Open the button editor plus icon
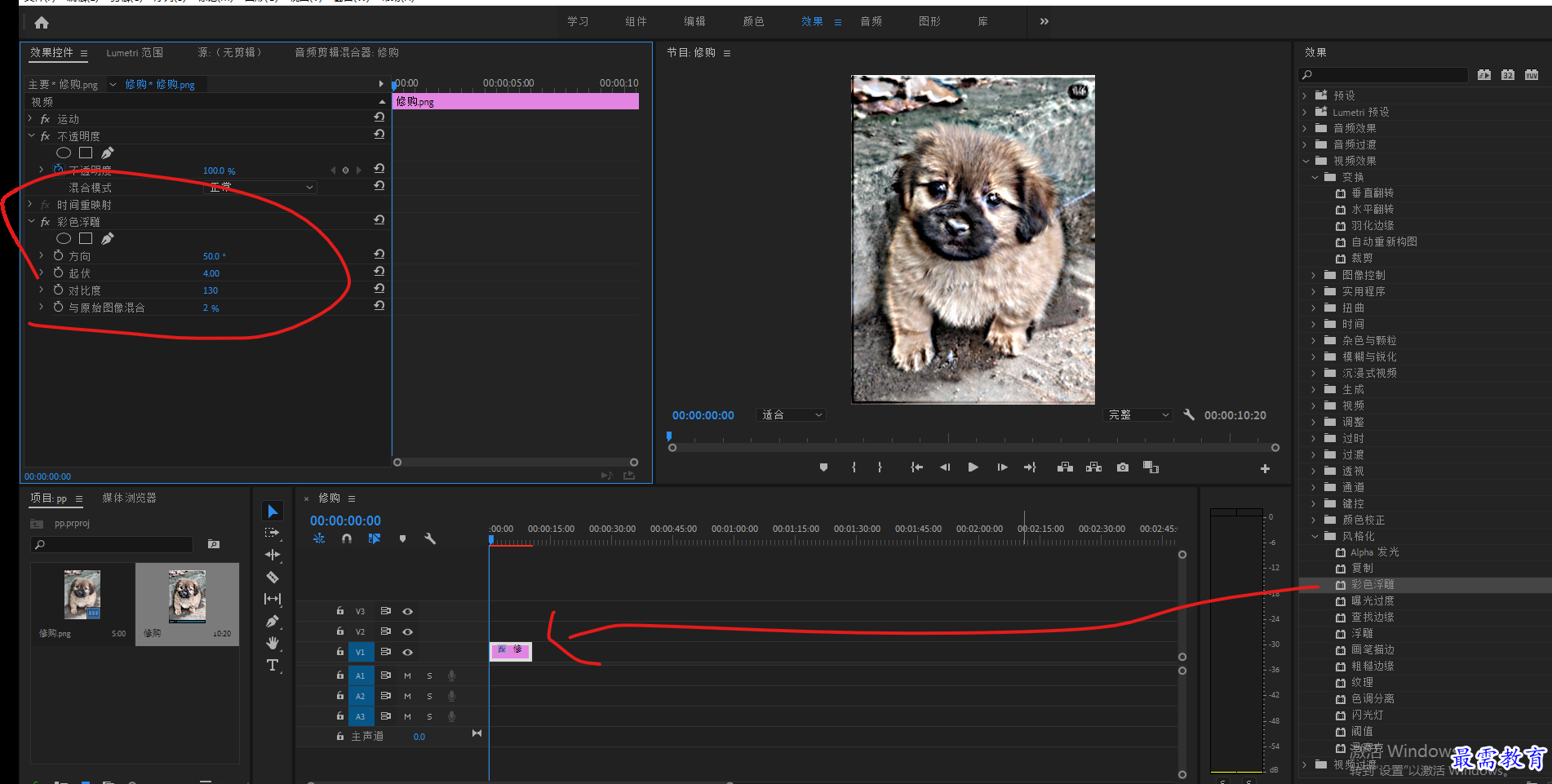Viewport: 1552px width, 784px height. (1265, 468)
